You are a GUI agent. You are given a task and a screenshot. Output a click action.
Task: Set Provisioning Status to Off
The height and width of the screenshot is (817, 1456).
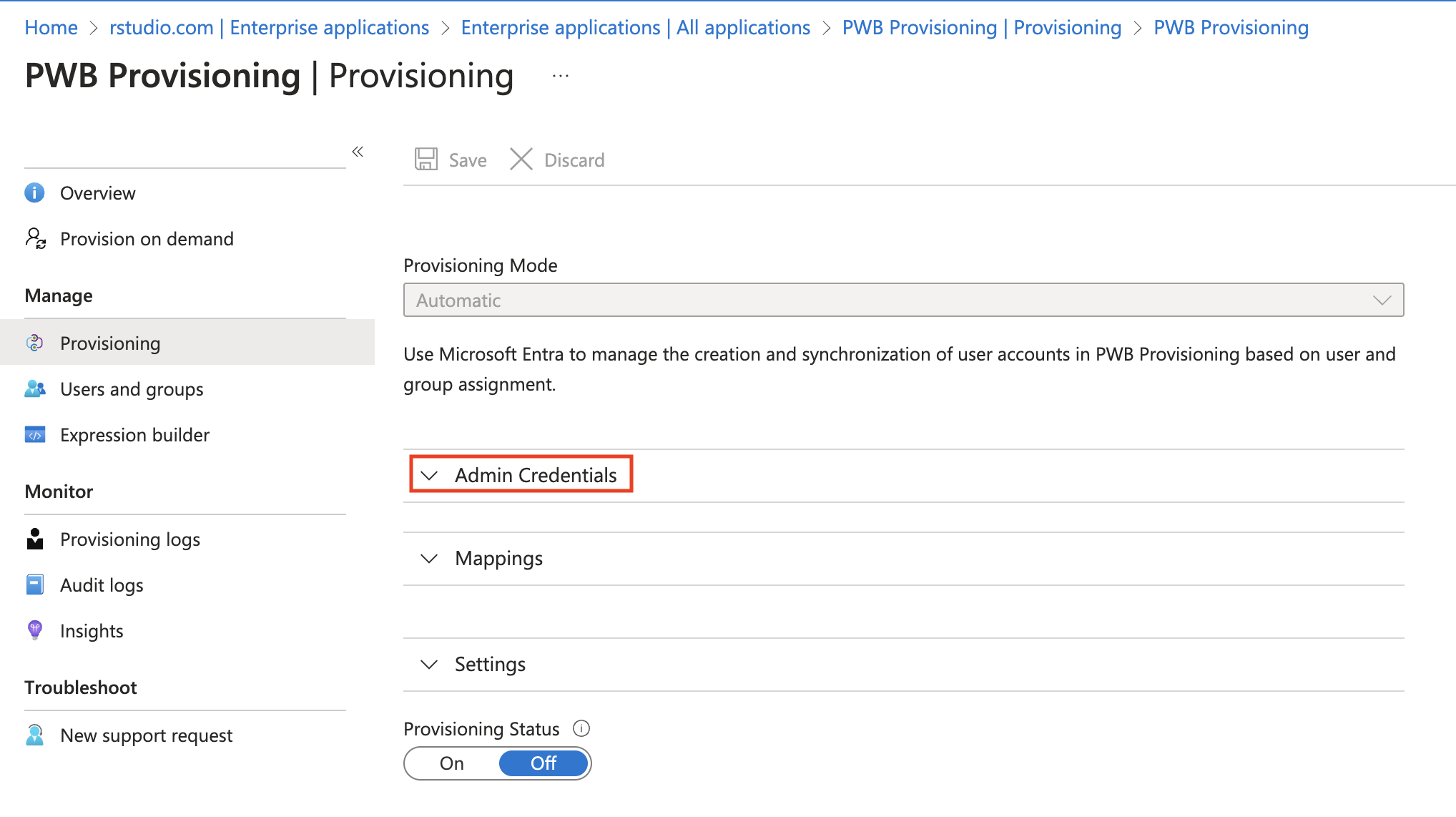[x=543, y=763]
